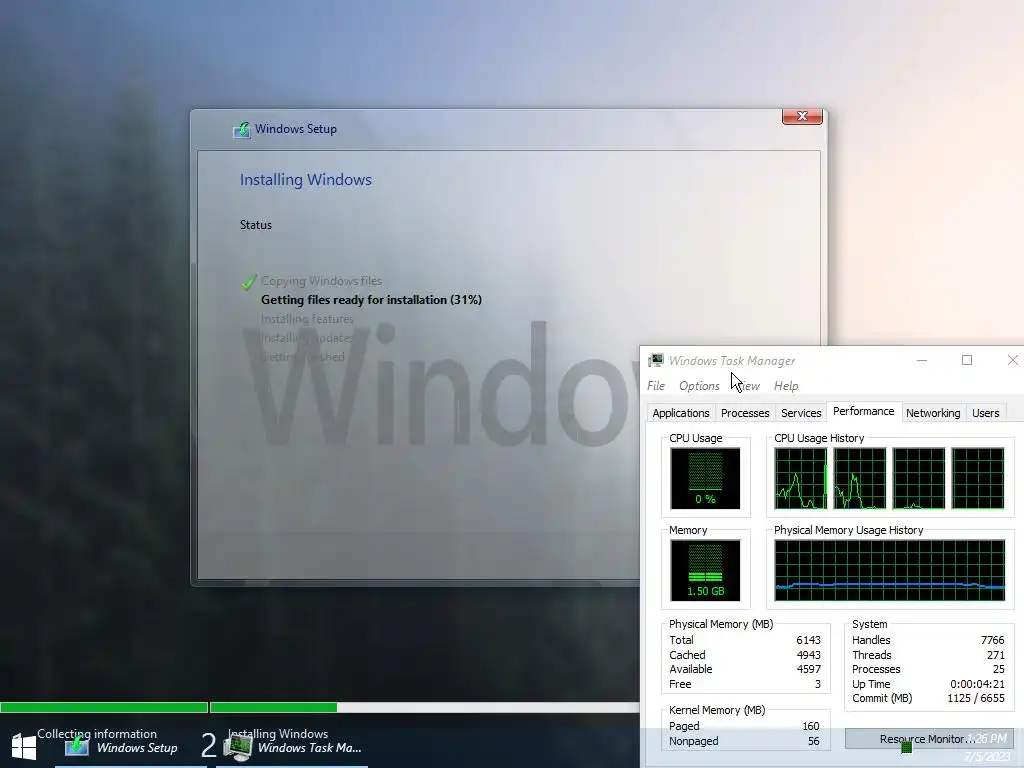
Task: Click the Resource Monitor button
Action: click(929, 739)
